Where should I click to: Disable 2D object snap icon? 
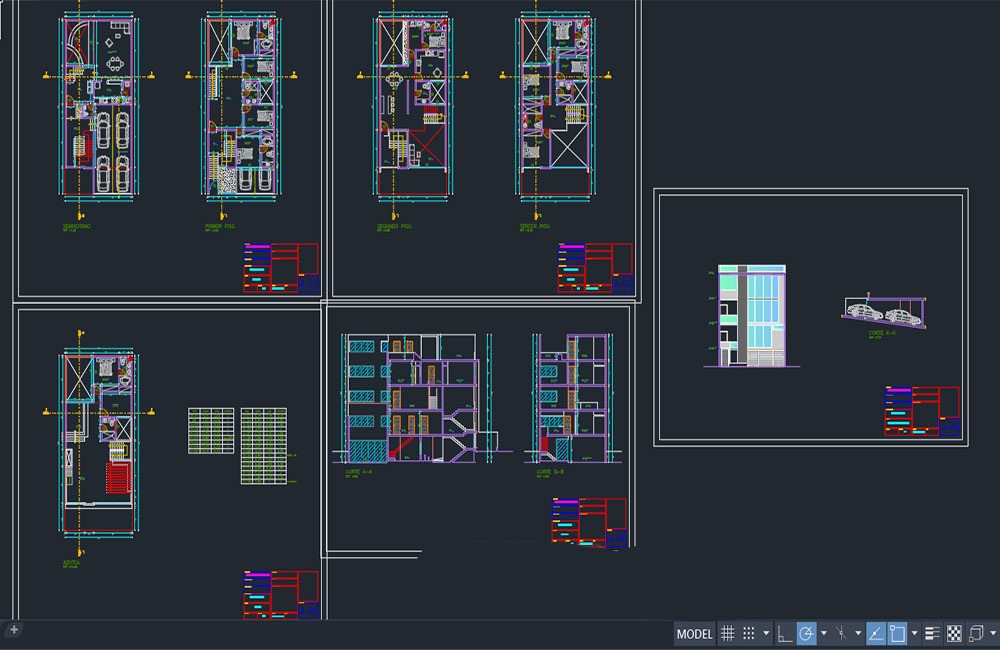click(897, 633)
